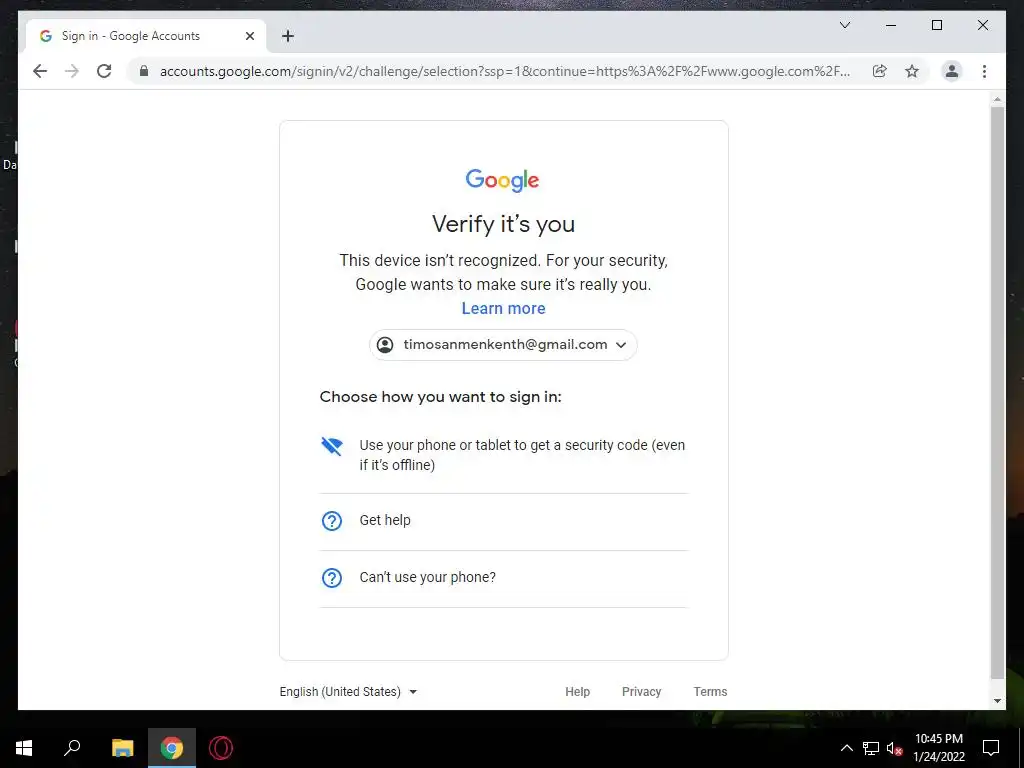Reload the page with the refresh icon
The image size is (1024, 768).
[104, 71]
